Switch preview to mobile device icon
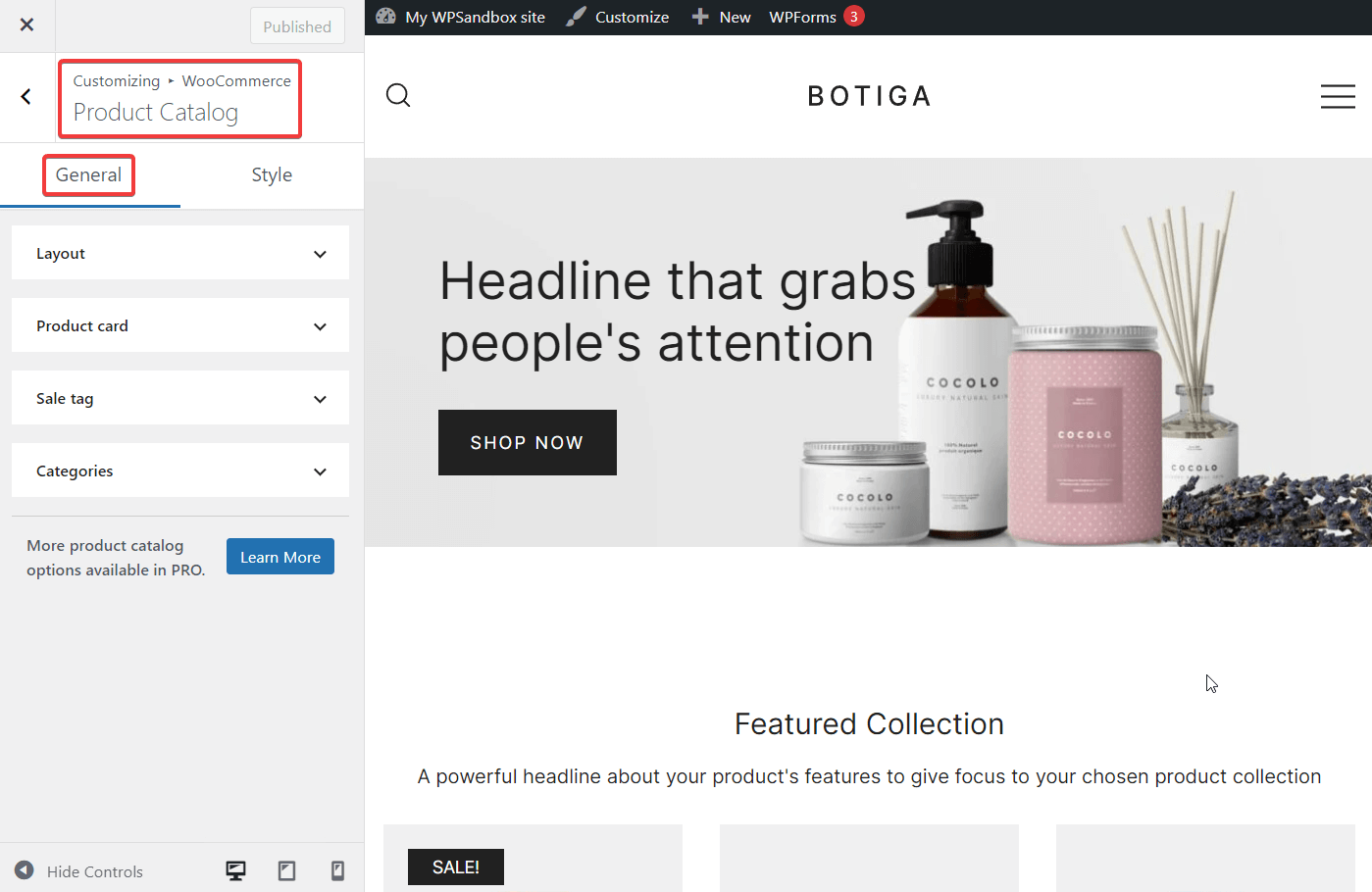 click(x=337, y=870)
